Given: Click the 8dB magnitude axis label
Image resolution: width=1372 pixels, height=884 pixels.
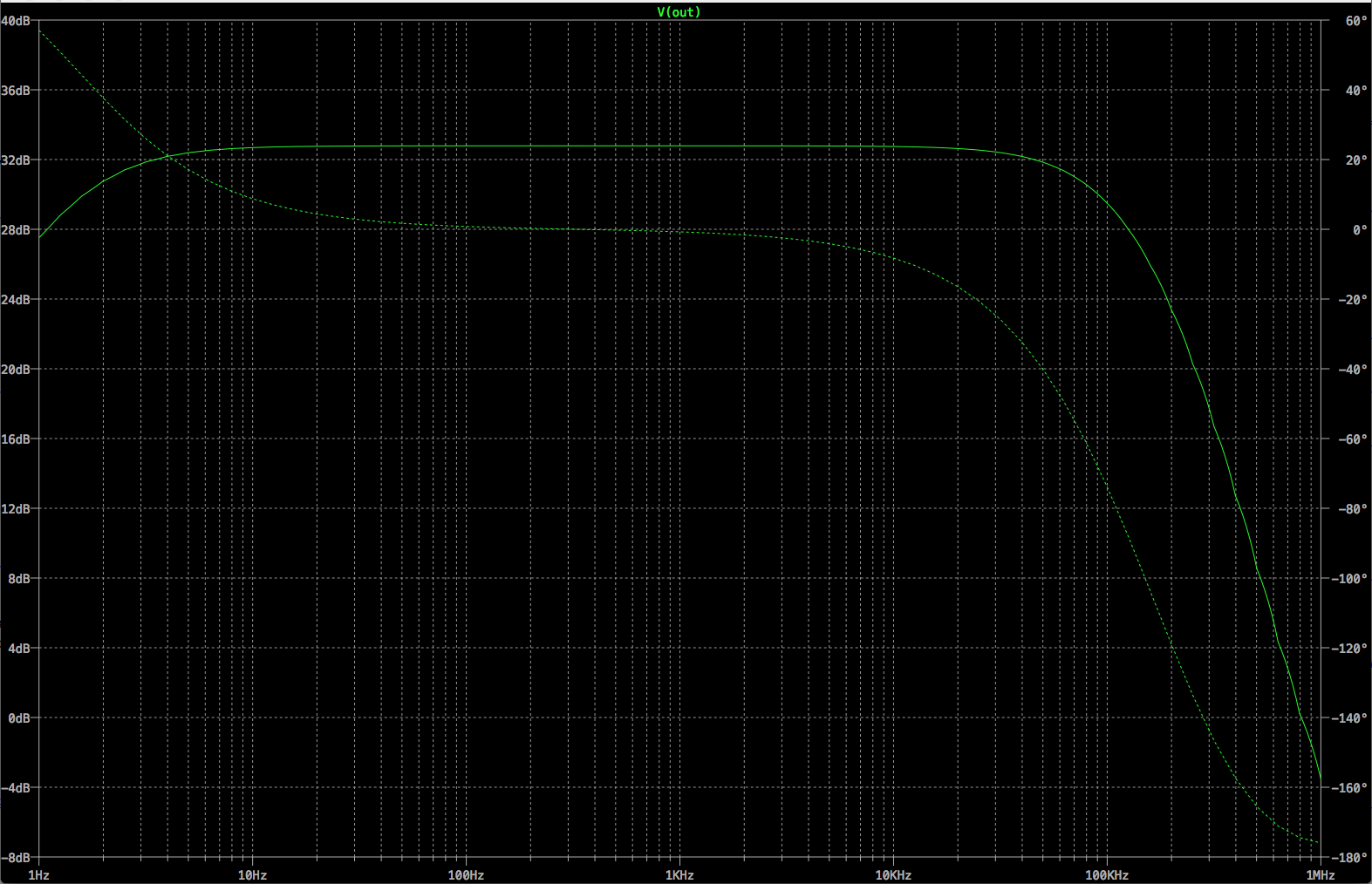Looking at the screenshot, I should (19, 579).
